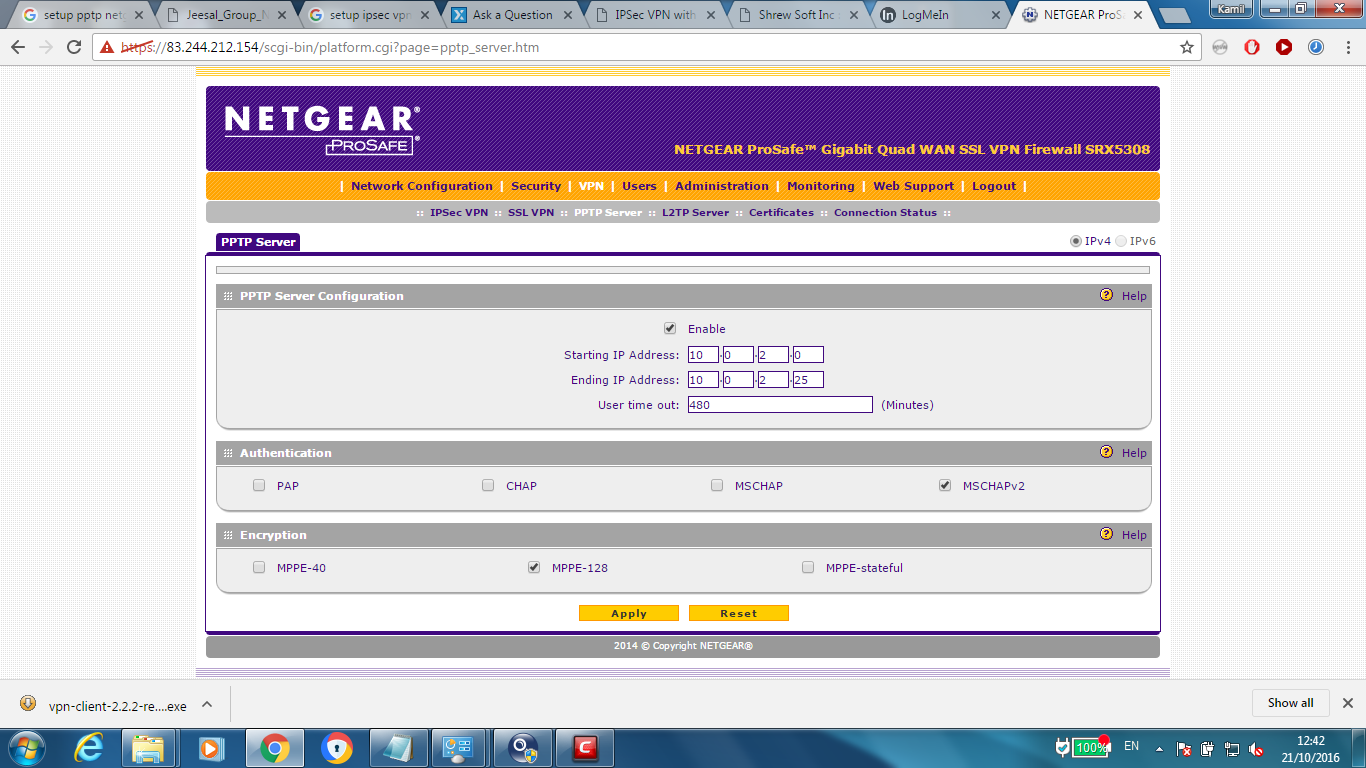
Task: Click the insecure-connection warning triangle in the address bar
Action: coord(107,47)
